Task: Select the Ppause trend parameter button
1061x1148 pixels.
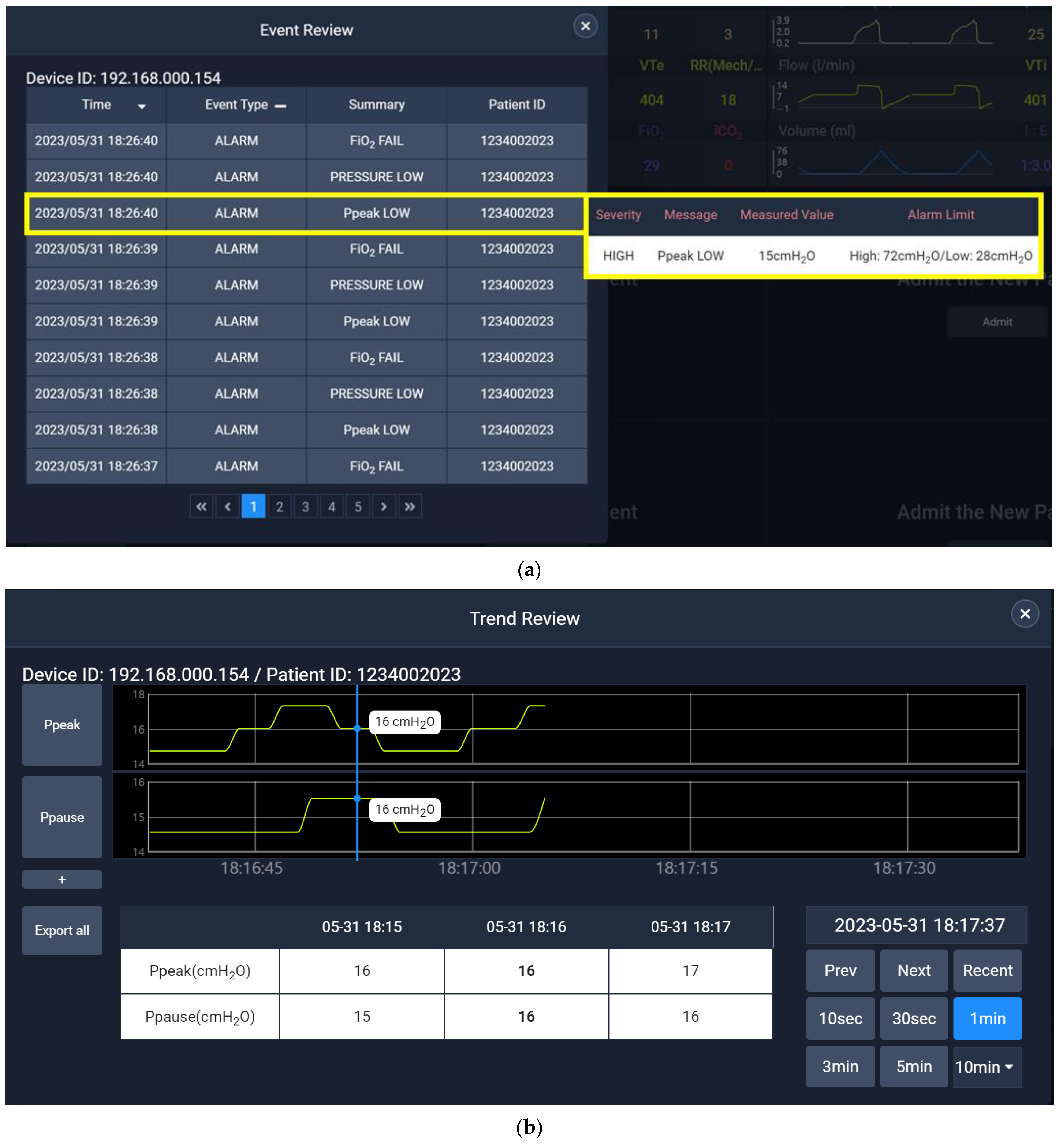Action: (x=62, y=817)
